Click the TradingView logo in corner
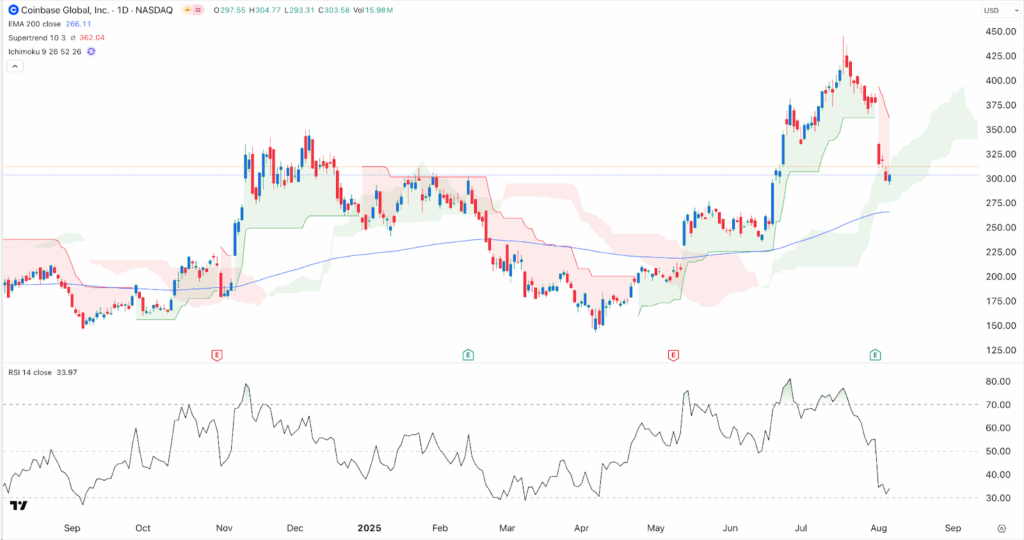This screenshot has height=540, width=1024. pos(19,505)
